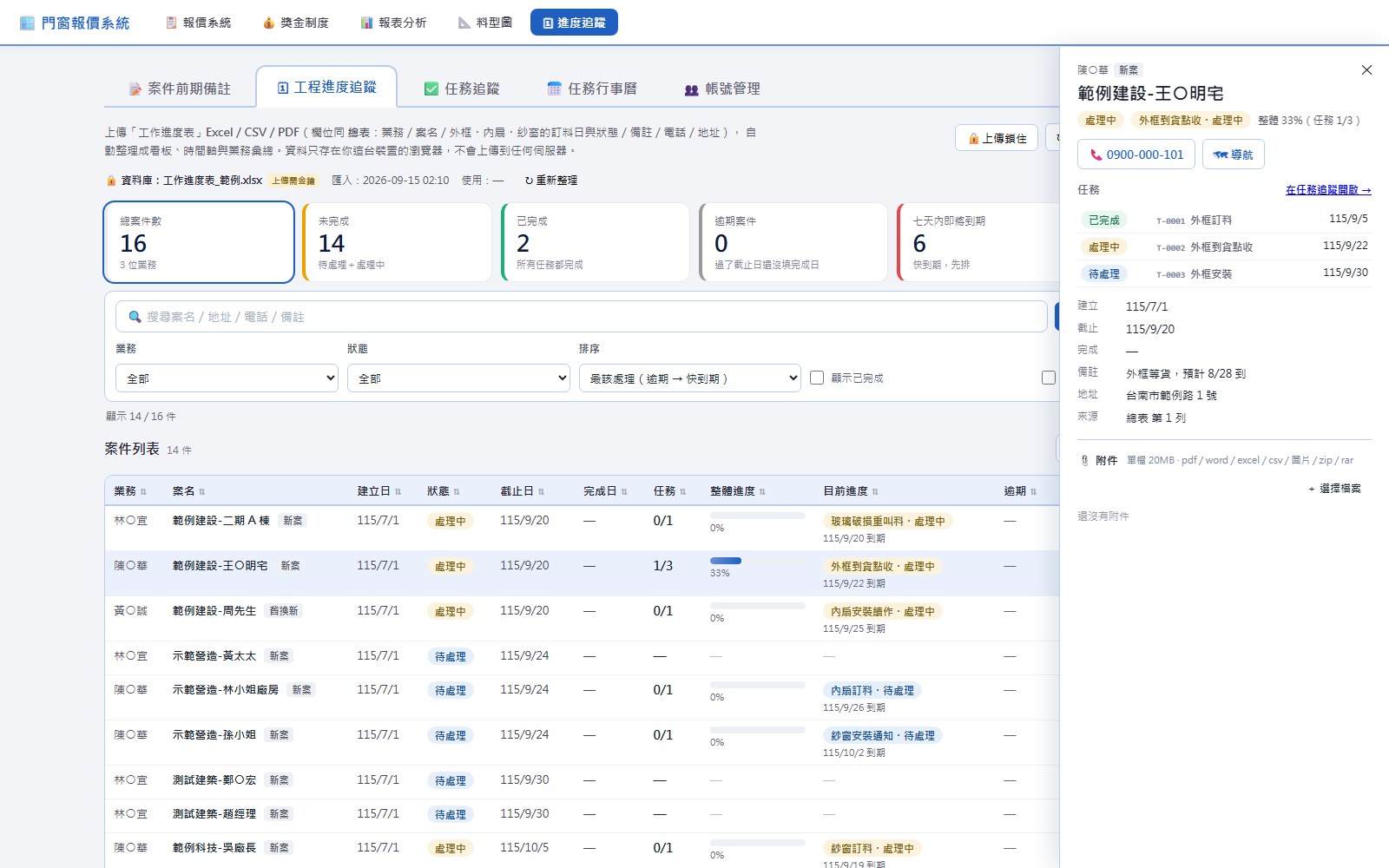The height and width of the screenshot is (868, 1389).
Task: Click the 上傳鎖住 button
Action: [x=997, y=138]
